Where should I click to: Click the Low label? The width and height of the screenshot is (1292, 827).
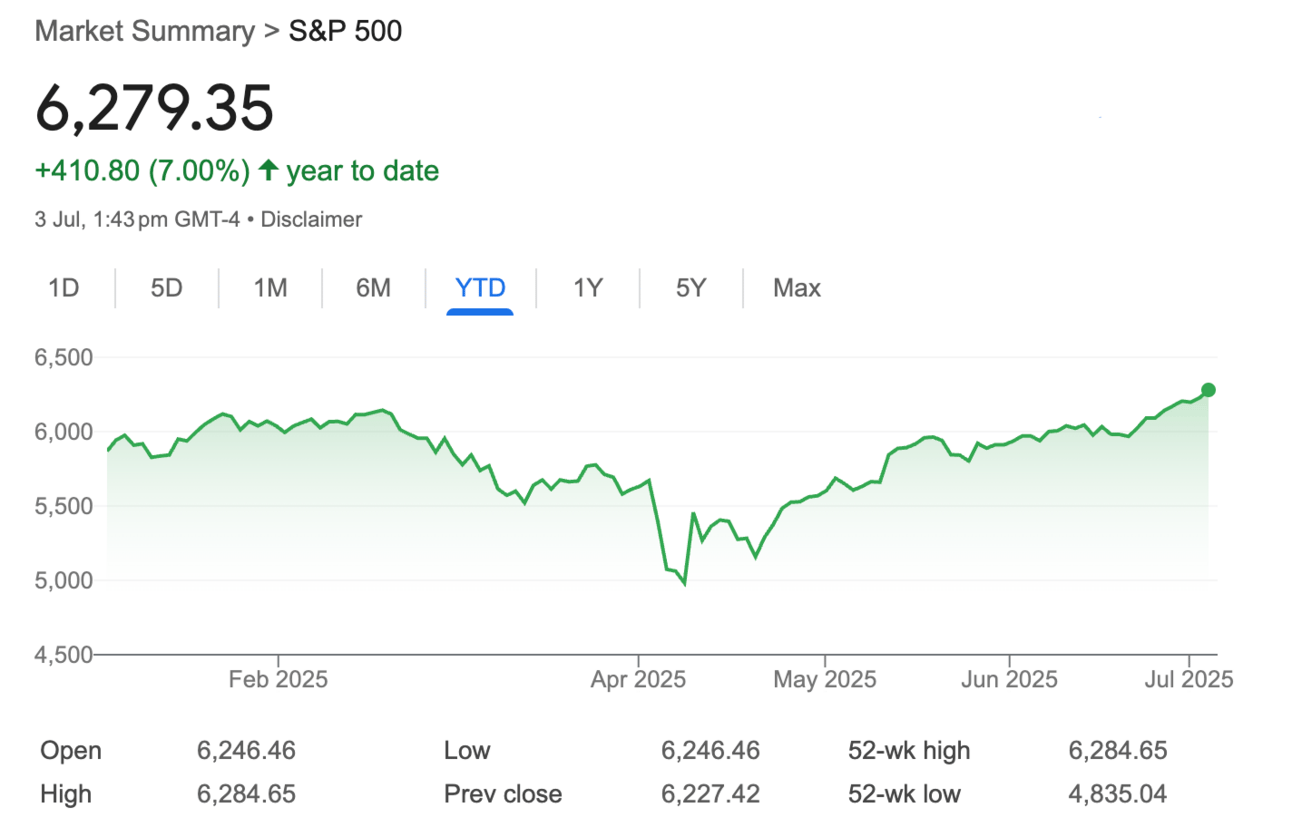click(467, 750)
